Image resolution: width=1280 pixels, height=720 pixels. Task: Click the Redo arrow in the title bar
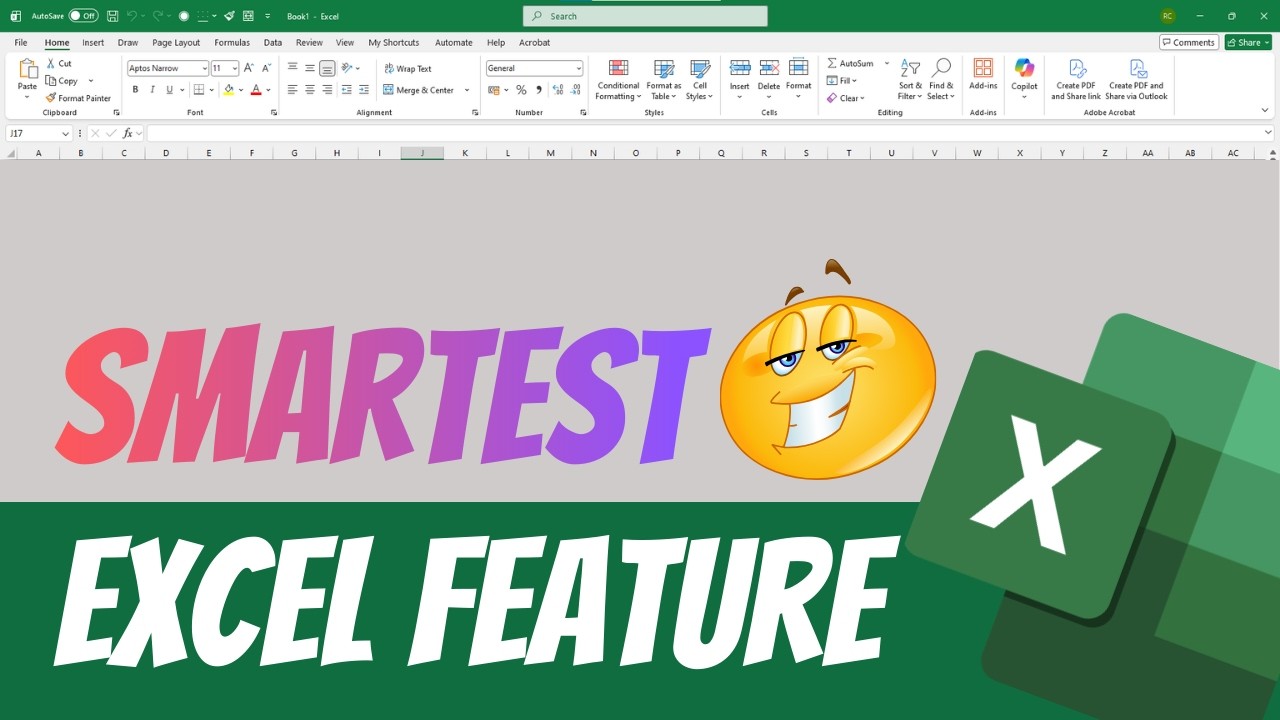(x=157, y=16)
